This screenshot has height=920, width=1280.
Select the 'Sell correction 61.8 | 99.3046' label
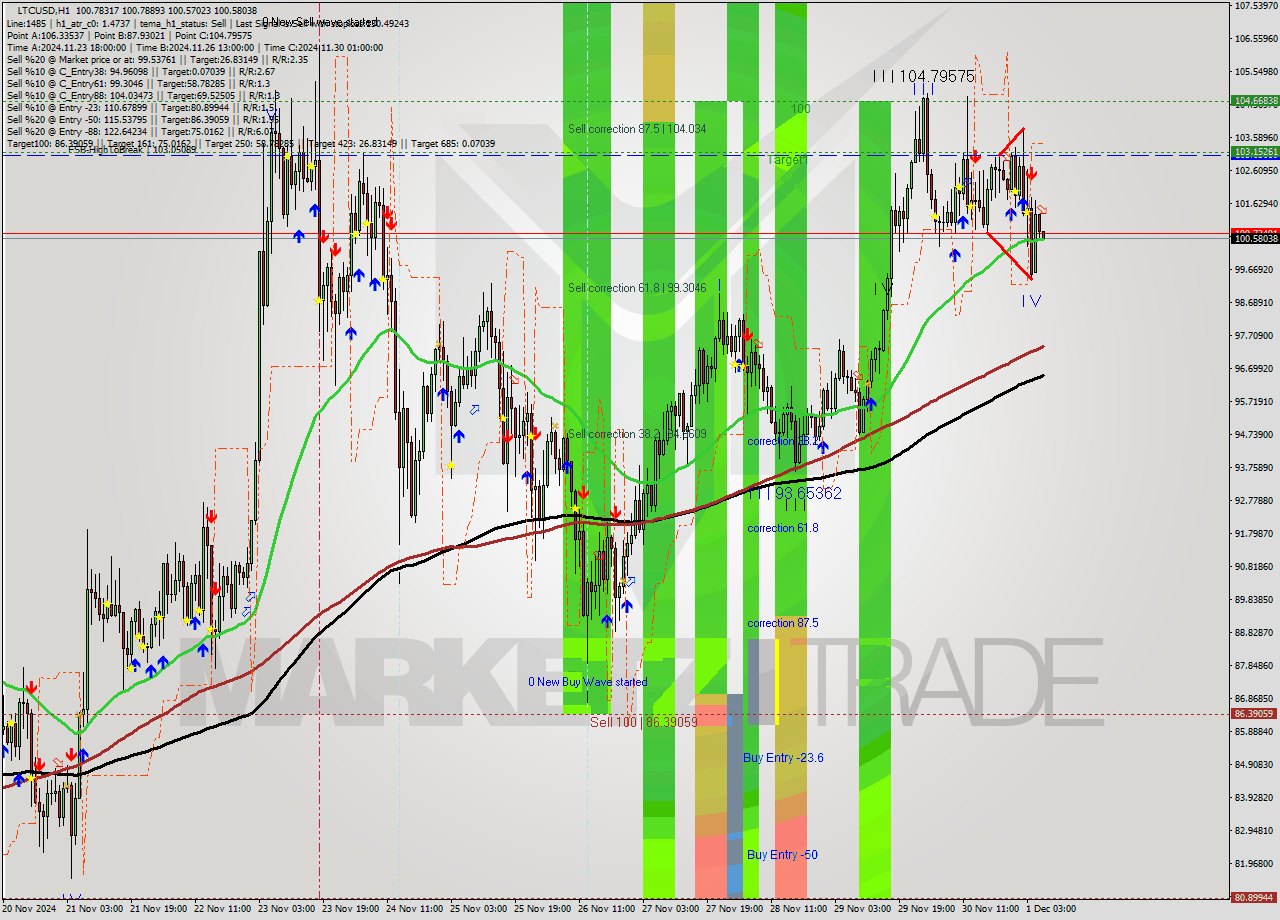tap(637, 288)
